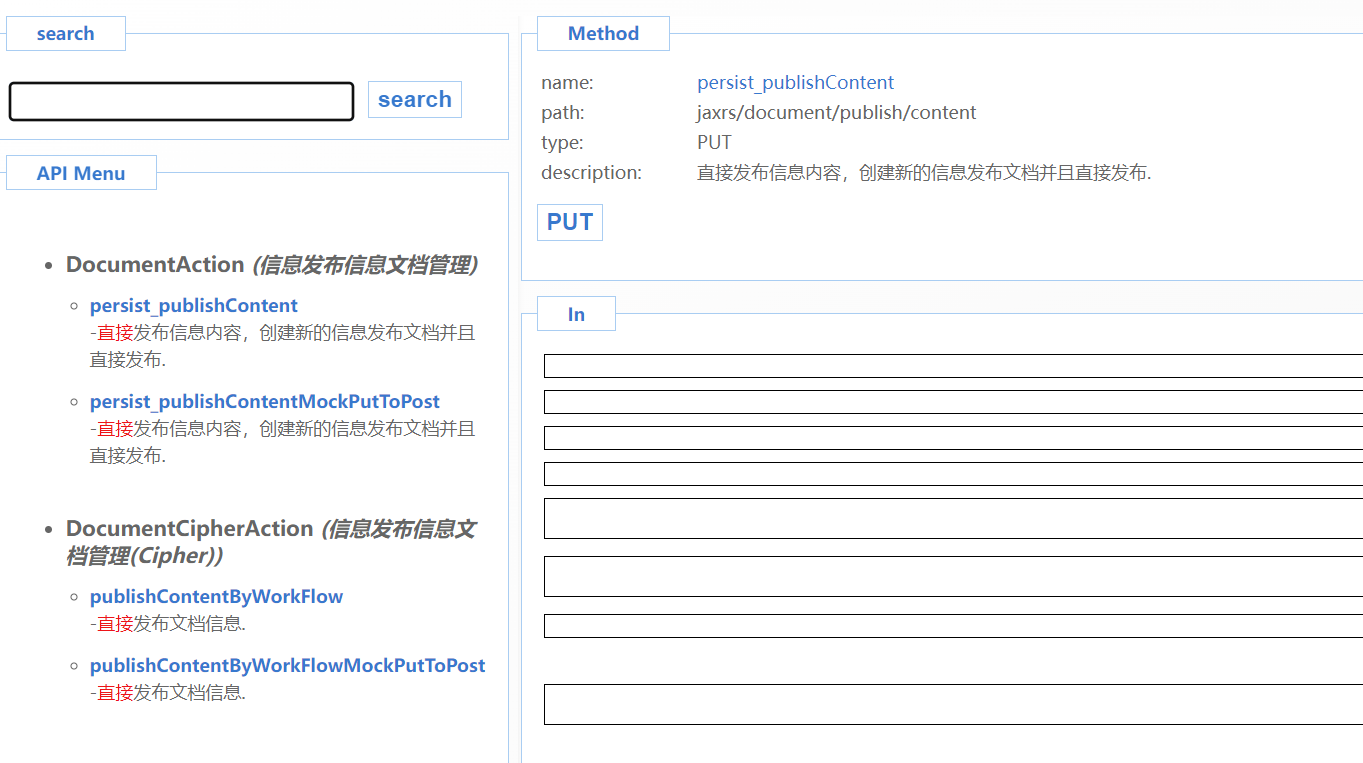Select the DocumentCipherAction group heading
1363x763 pixels.
click(271, 542)
